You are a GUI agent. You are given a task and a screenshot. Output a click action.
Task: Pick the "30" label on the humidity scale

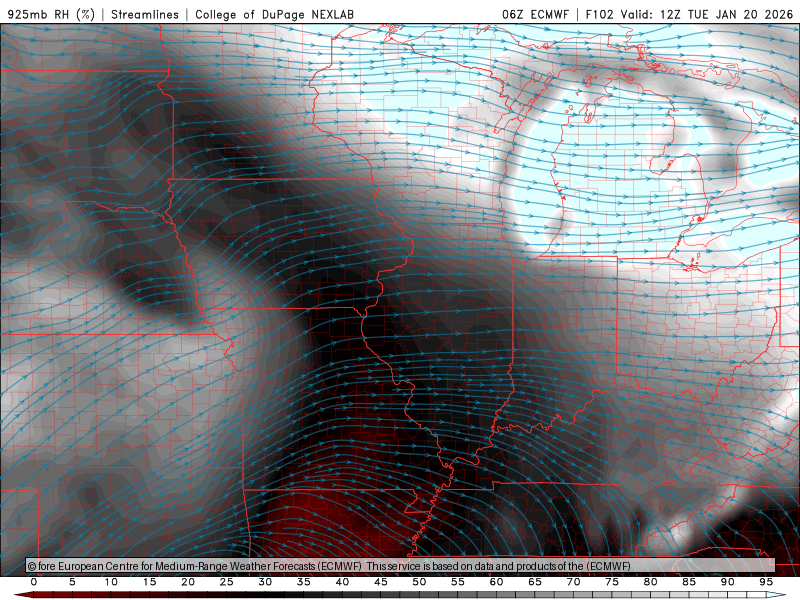[x=265, y=582]
